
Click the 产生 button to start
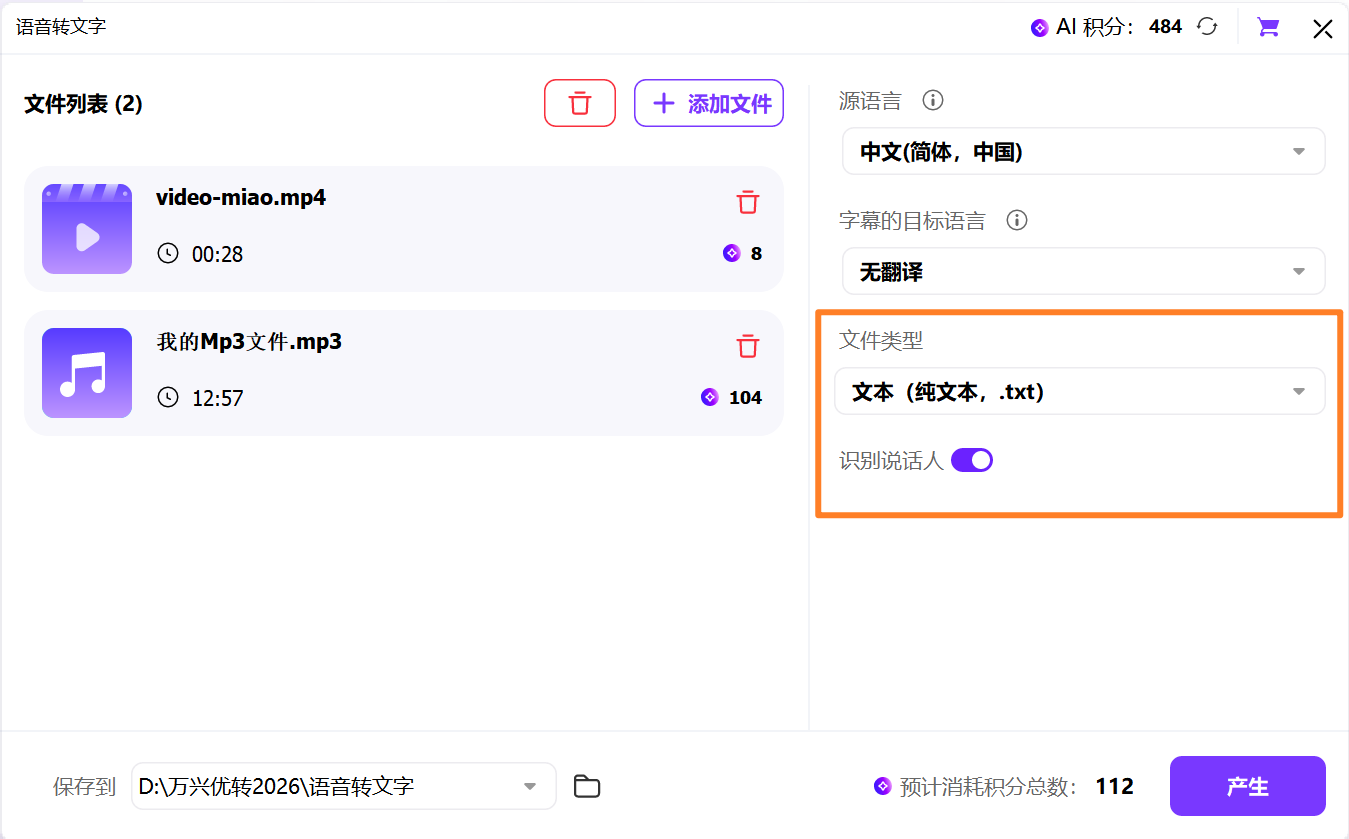pyautogui.click(x=1247, y=786)
